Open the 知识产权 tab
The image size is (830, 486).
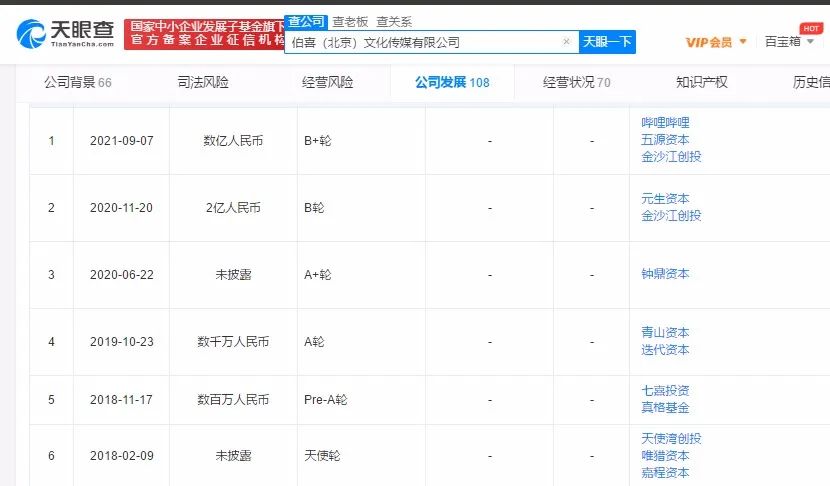coord(701,82)
